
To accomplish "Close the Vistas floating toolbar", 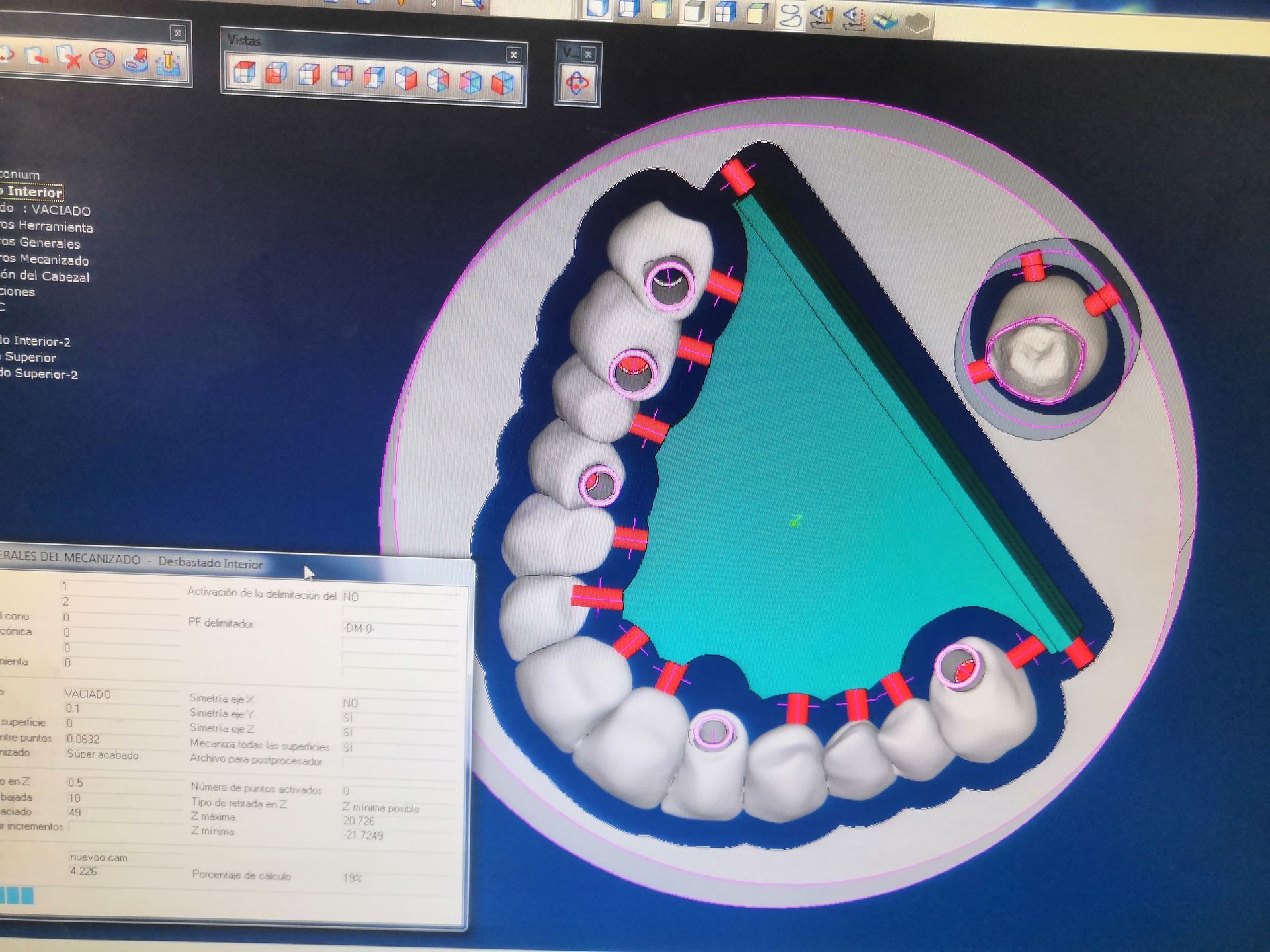I will click(513, 55).
